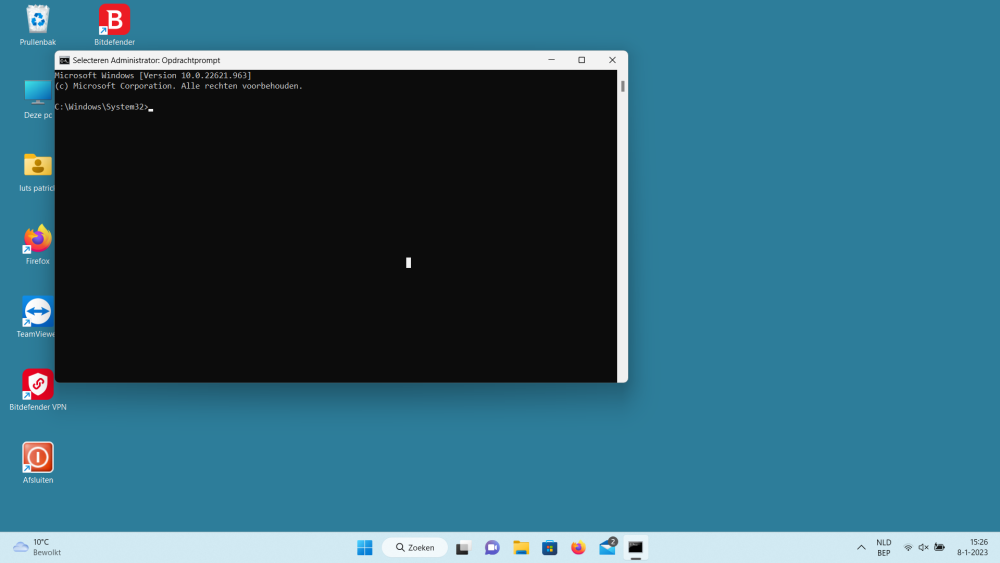Expand the hidden system tray icons chevron
The width and height of the screenshot is (1000, 563).
[861, 547]
